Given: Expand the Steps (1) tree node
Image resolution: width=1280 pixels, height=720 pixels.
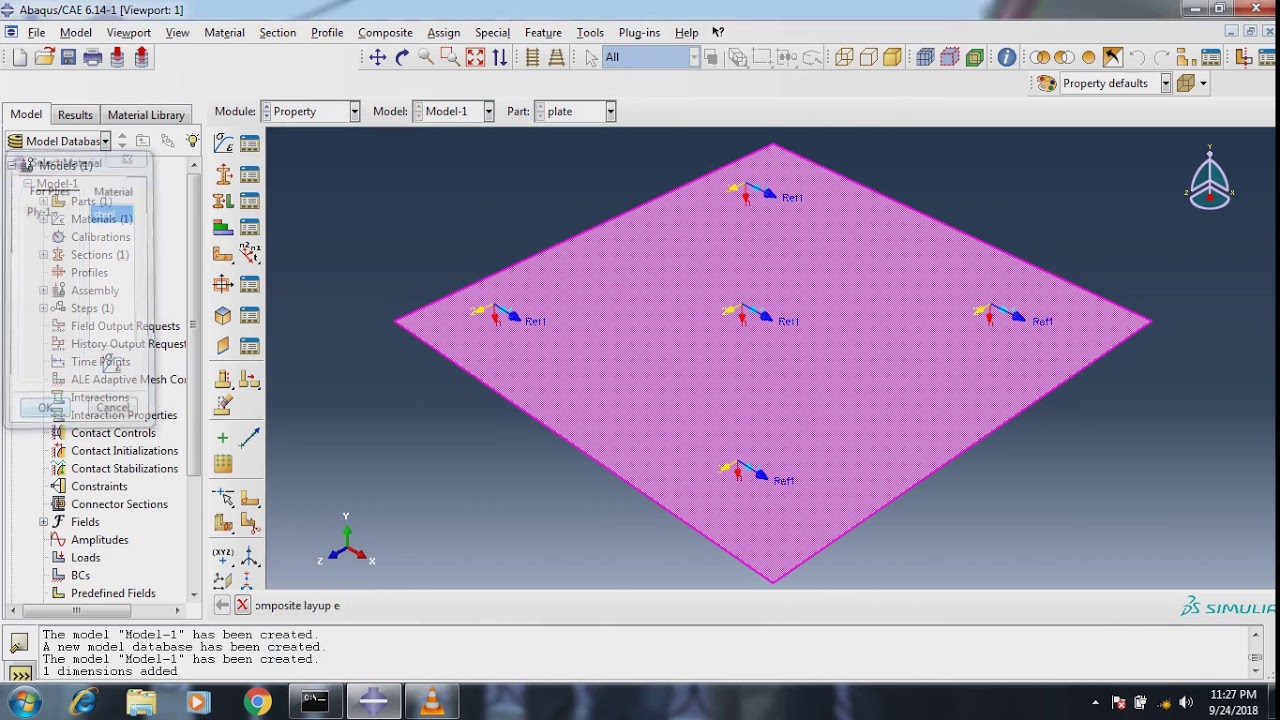Looking at the screenshot, I should click(43, 308).
